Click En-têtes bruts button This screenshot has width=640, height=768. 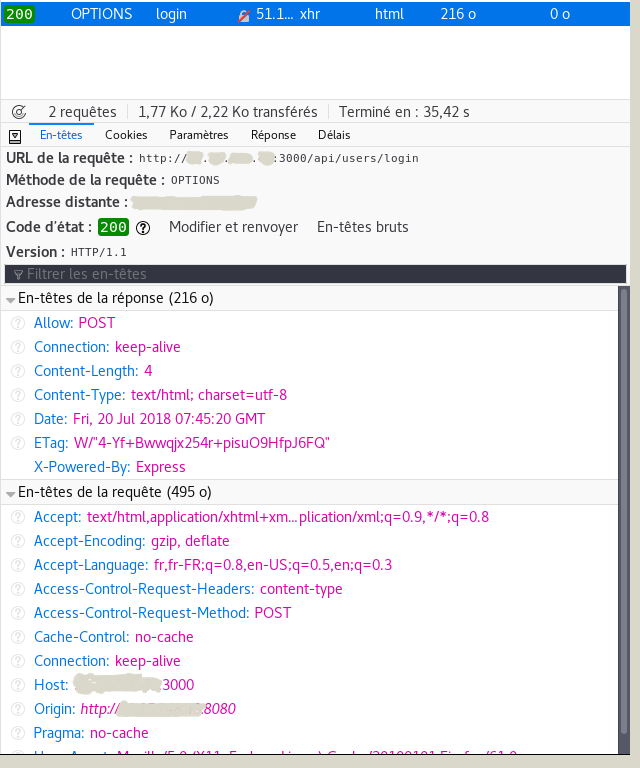click(362, 227)
